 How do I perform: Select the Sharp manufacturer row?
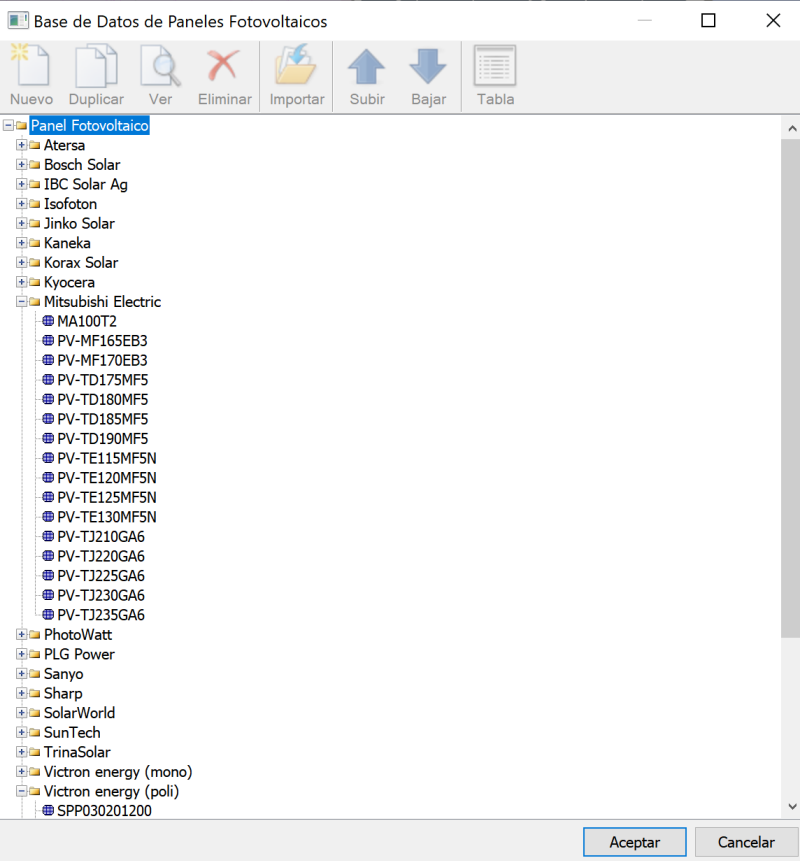[x=63, y=694]
